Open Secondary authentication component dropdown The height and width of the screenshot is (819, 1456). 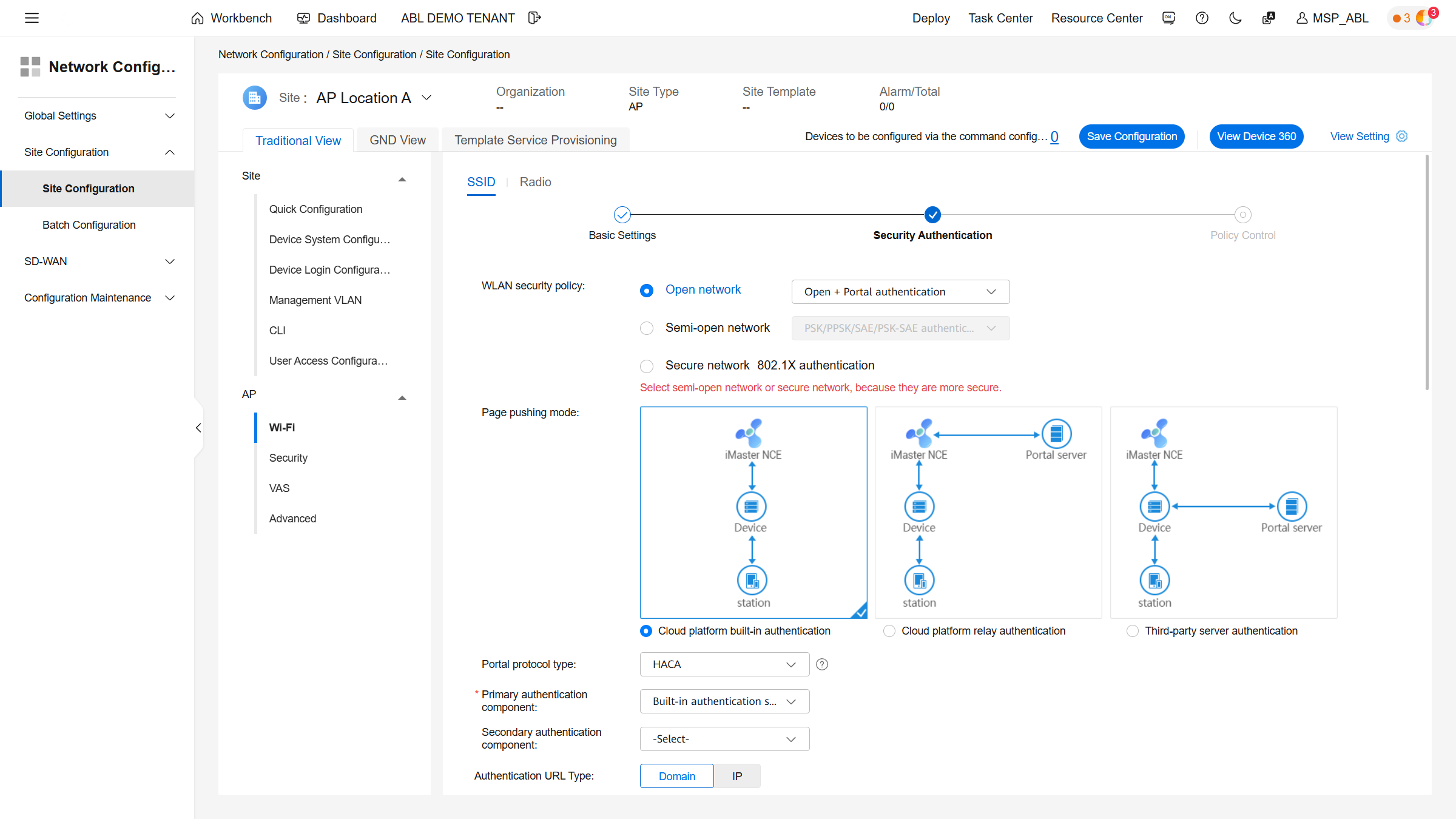pos(724,739)
